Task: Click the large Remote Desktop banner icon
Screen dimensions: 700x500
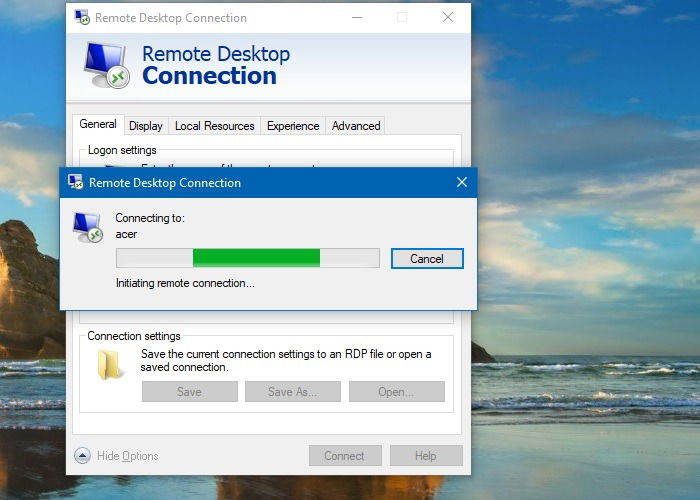Action: coord(107,65)
